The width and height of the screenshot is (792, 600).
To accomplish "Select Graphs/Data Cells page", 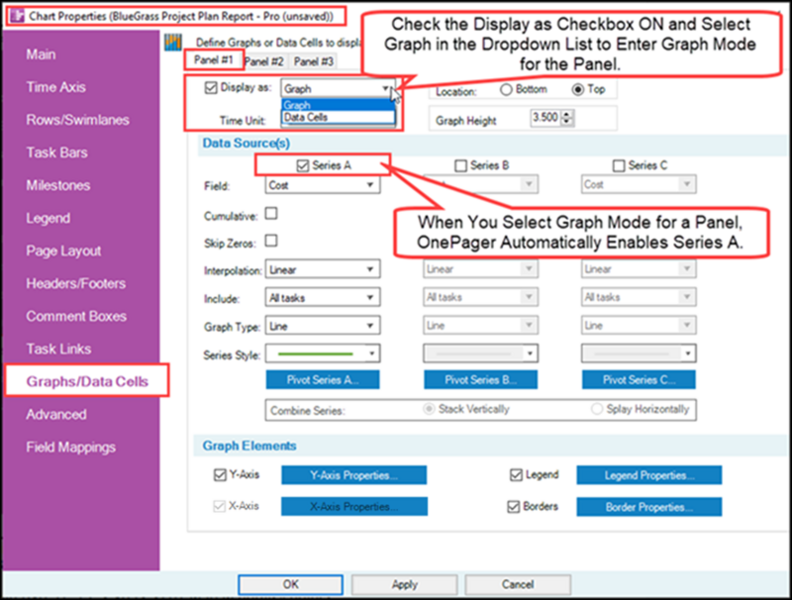I will pos(87,381).
